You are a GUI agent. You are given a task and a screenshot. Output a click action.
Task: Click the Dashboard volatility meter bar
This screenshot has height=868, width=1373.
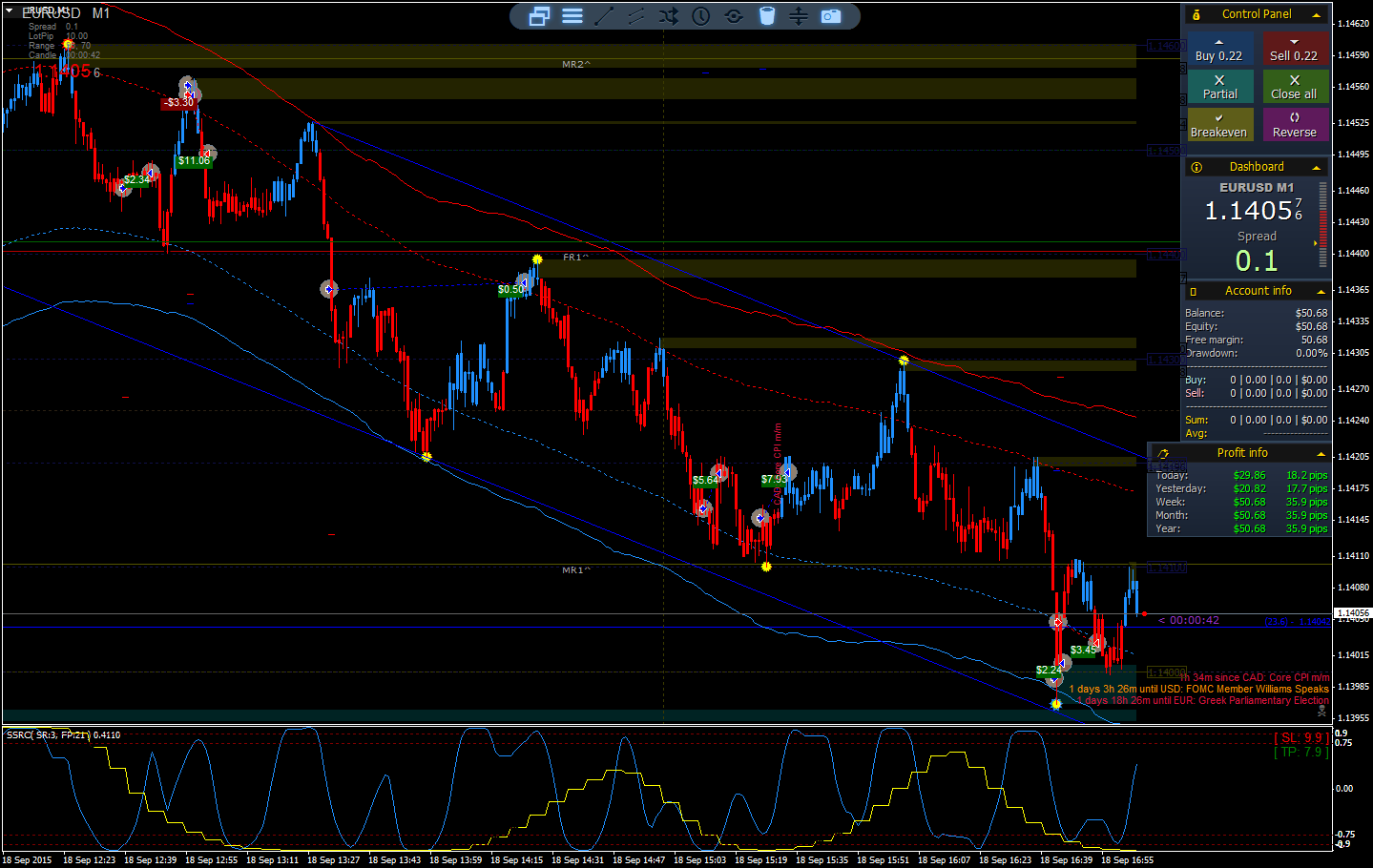coord(1322,227)
